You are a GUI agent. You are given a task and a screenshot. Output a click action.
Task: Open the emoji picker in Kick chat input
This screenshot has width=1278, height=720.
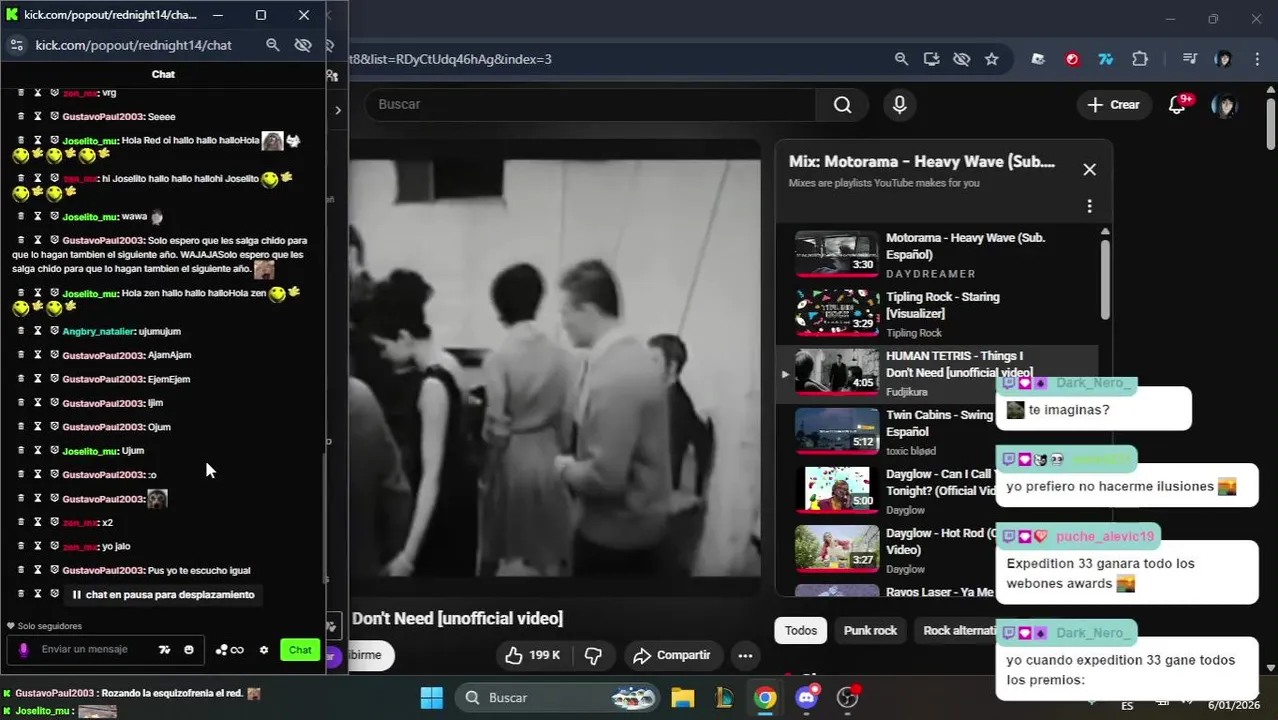click(x=189, y=650)
